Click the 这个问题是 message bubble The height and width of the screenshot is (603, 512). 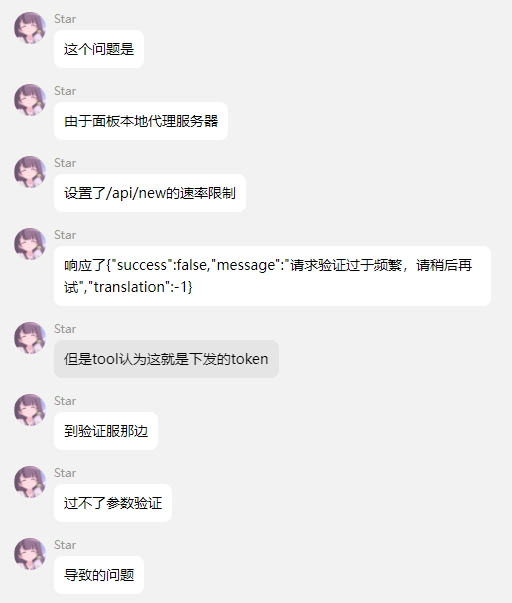tap(99, 49)
